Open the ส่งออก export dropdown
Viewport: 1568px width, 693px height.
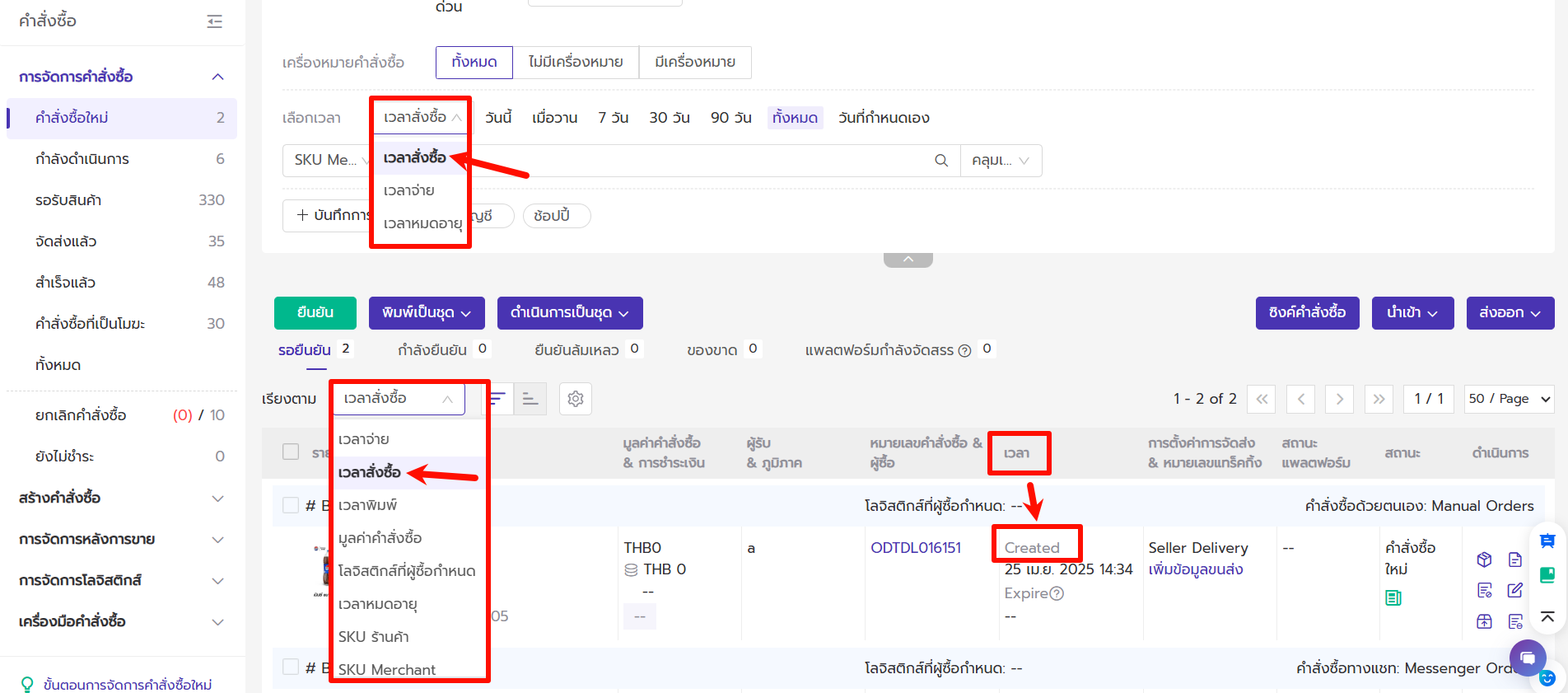tap(1510, 313)
